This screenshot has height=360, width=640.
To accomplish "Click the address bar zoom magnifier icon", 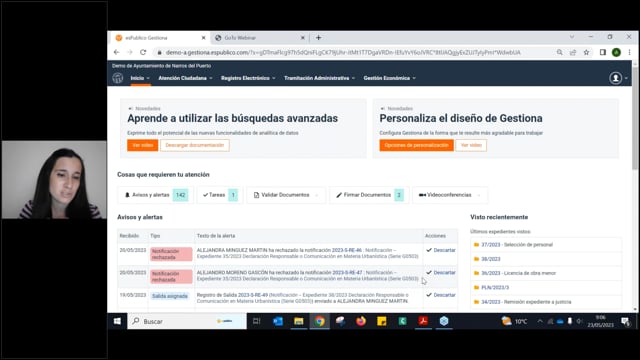I will (x=560, y=52).
